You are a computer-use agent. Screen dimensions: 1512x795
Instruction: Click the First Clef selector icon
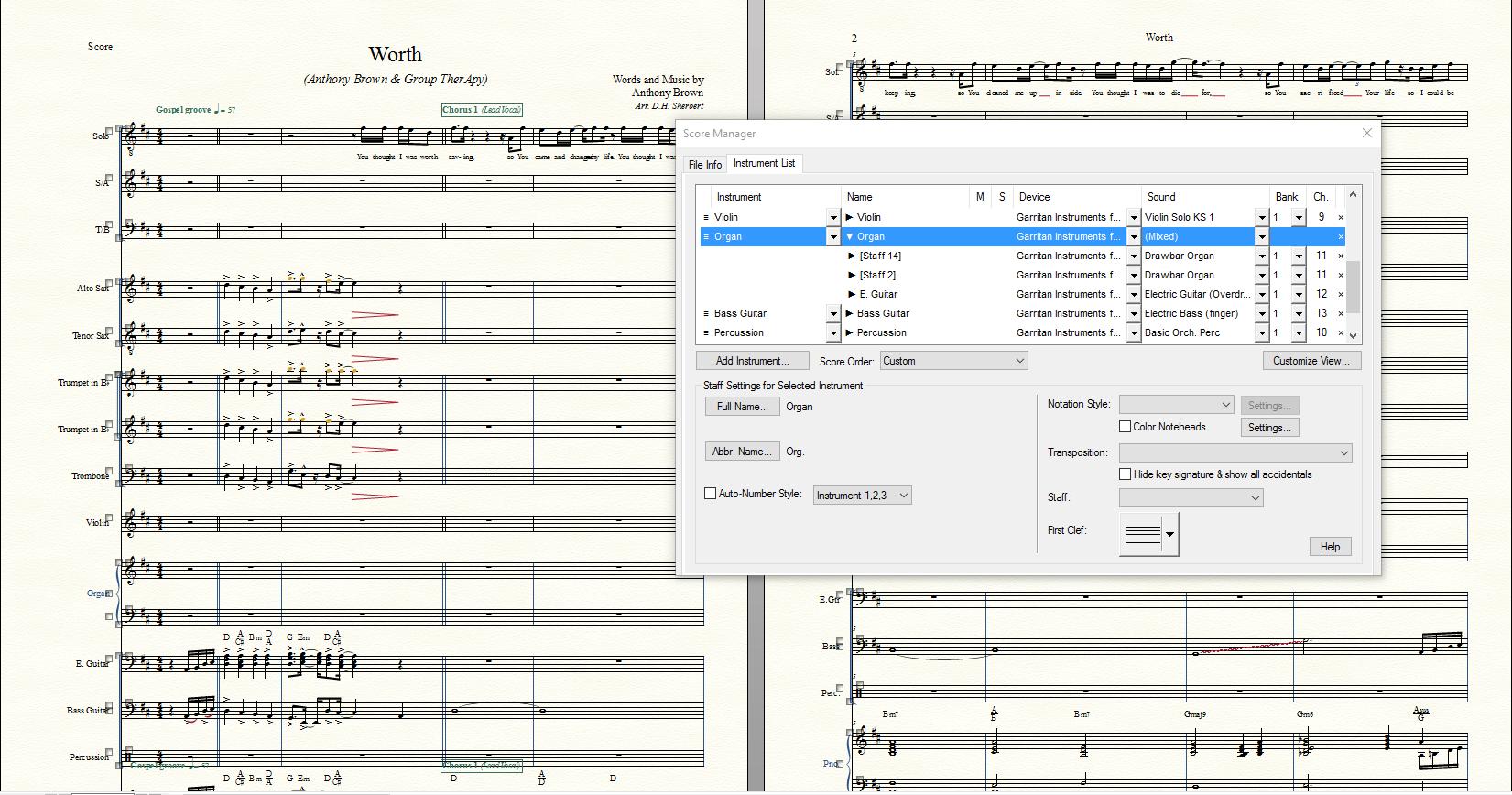(1148, 534)
